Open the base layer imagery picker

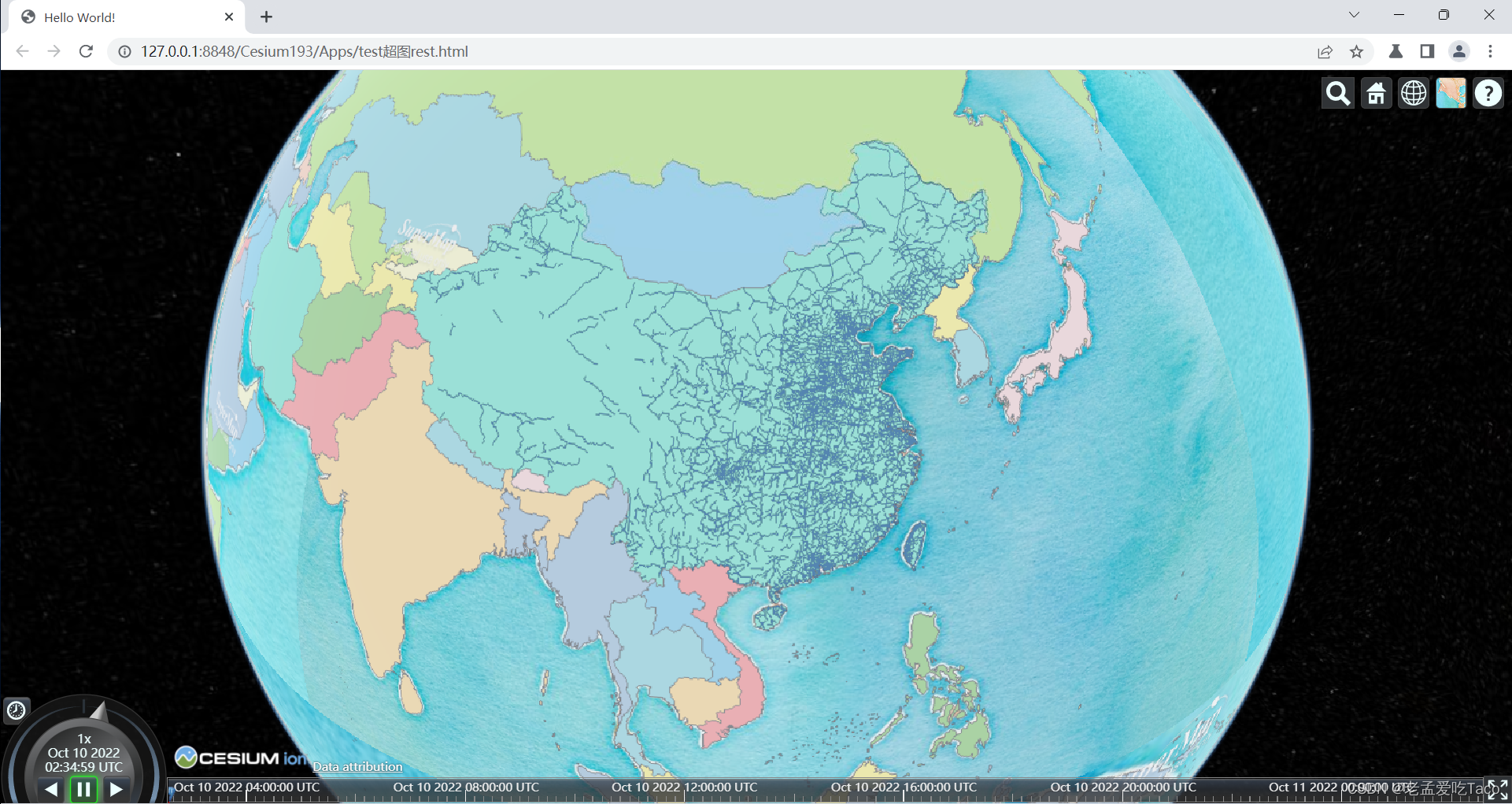tap(1451, 93)
